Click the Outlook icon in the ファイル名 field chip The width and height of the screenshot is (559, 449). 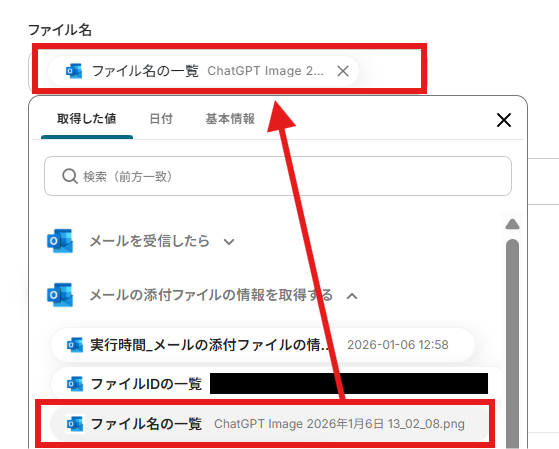[74, 71]
